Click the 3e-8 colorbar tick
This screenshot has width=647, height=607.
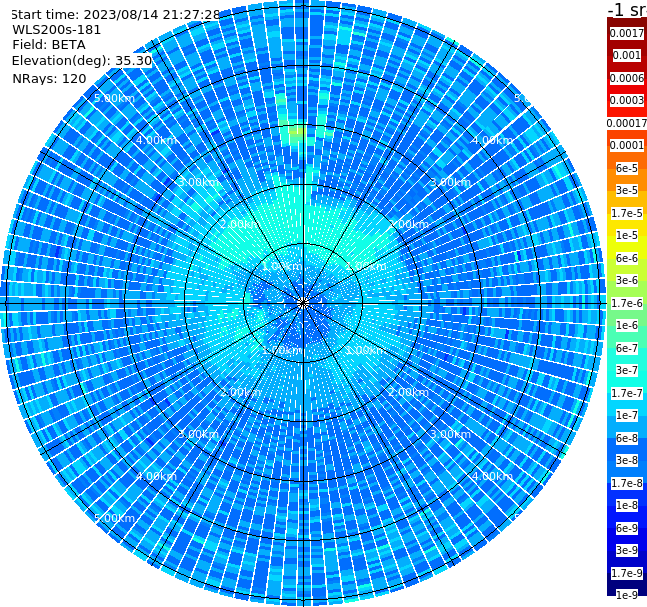tap(626, 460)
